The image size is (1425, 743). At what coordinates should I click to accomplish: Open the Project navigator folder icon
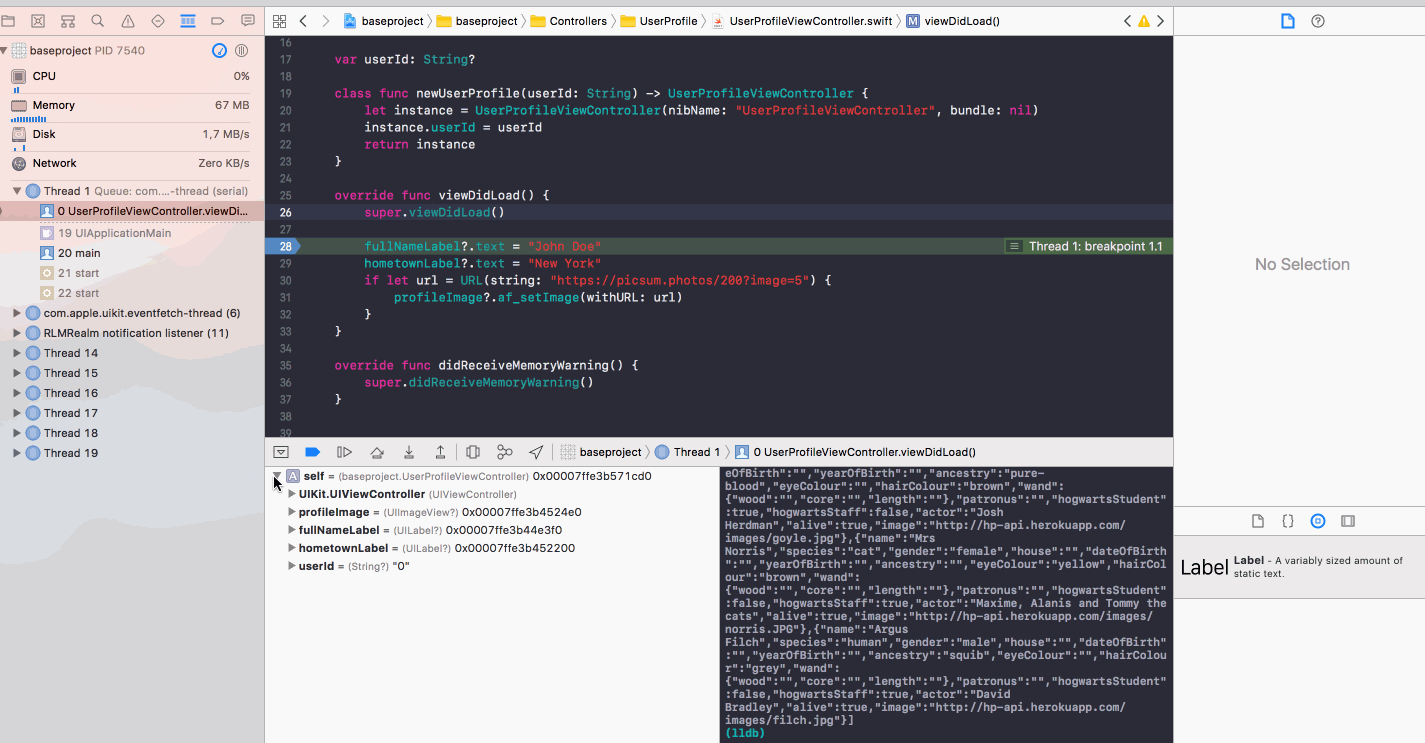(x=8, y=20)
